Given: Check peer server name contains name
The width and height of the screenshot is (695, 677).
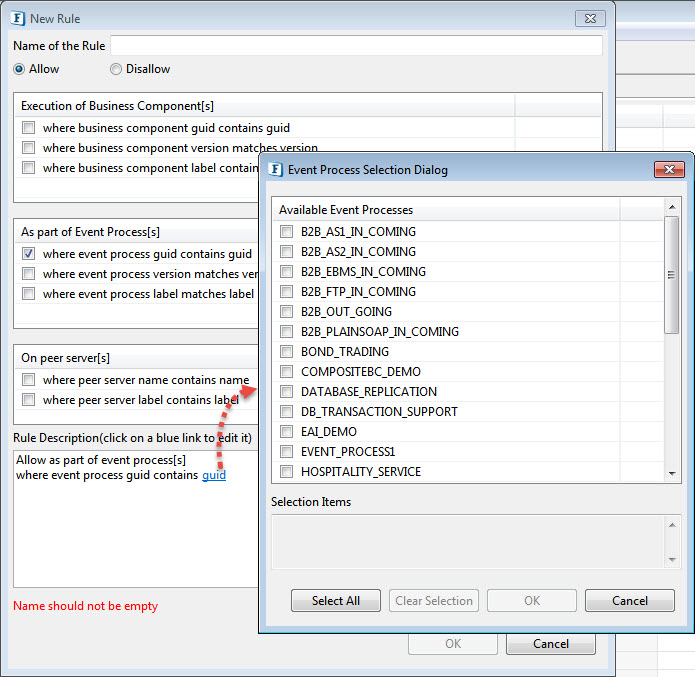Looking at the screenshot, I should point(28,380).
